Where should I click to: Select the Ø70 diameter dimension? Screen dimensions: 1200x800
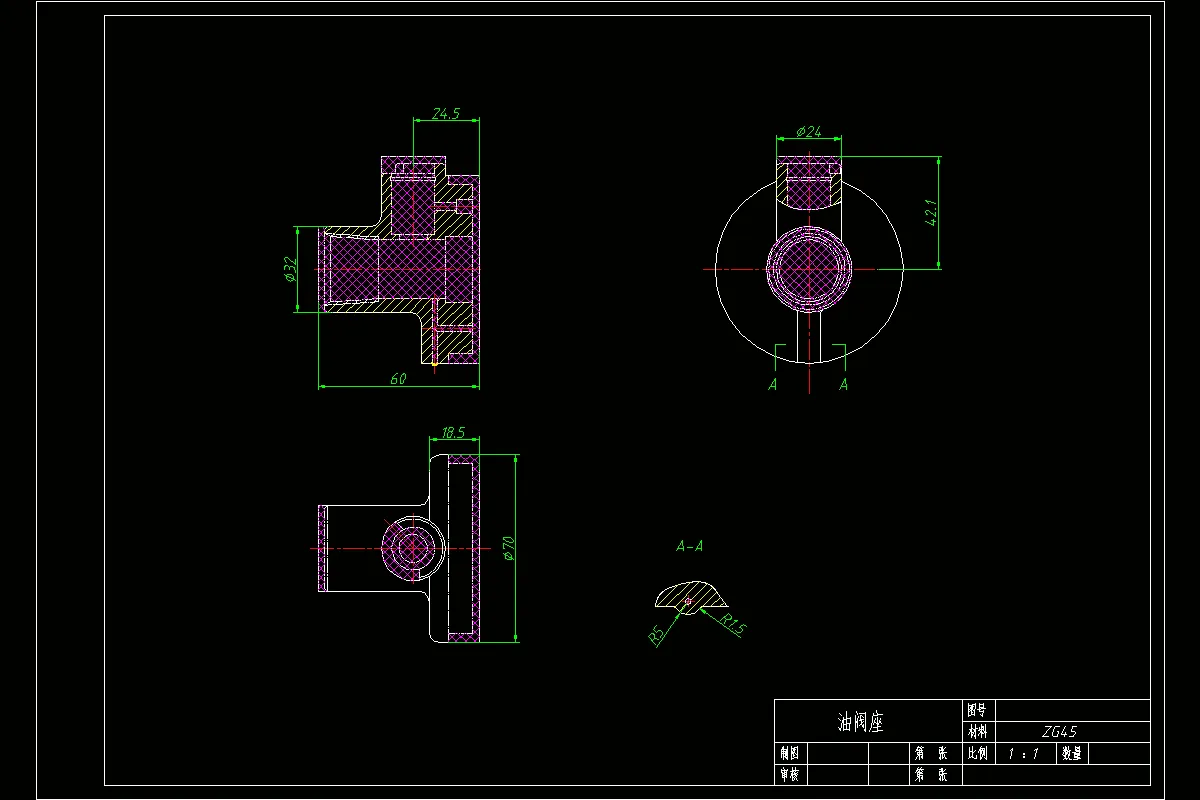click(x=508, y=548)
